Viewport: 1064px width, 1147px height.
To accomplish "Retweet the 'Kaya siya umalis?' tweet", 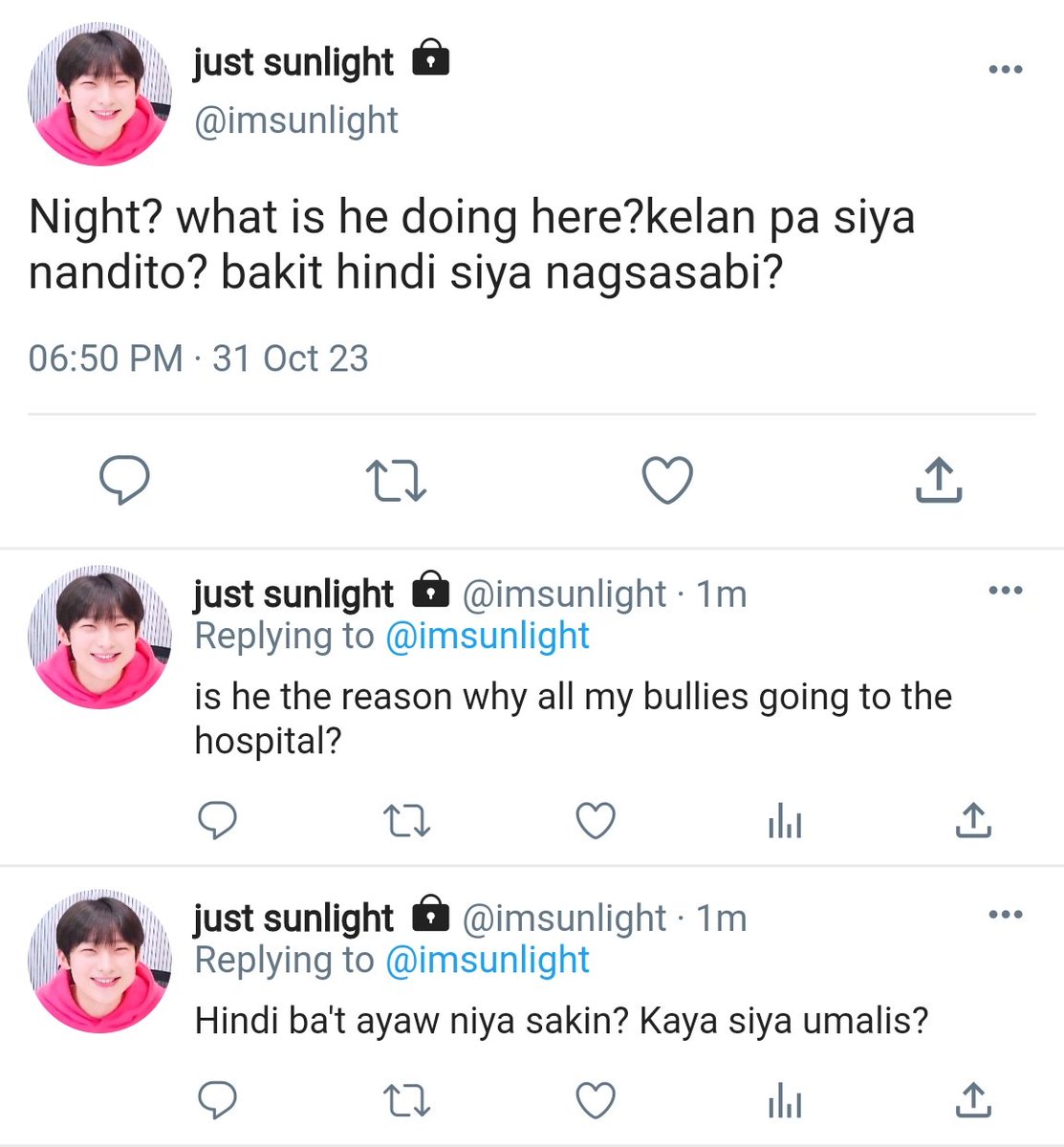I will point(406,1101).
